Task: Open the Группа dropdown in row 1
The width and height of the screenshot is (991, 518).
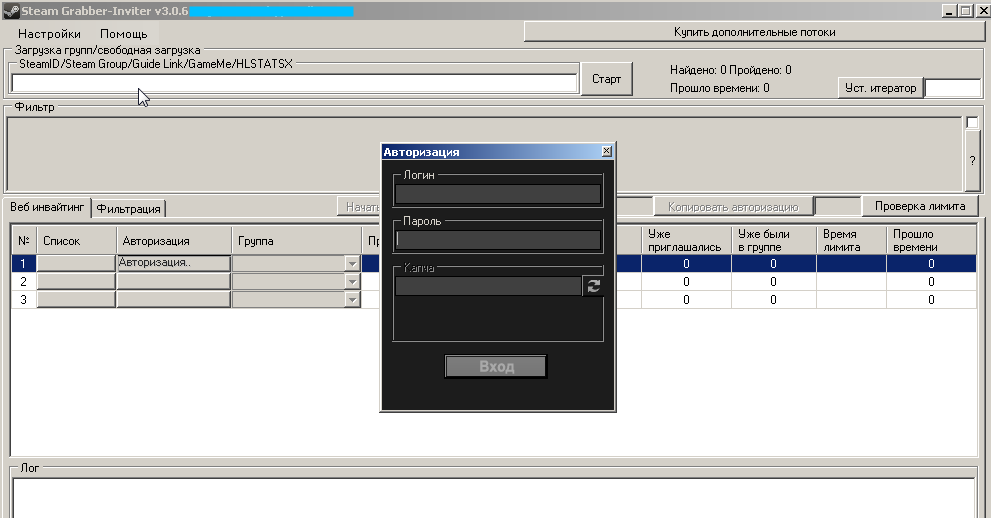Action: pyautogui.click(x=352, y=264)
